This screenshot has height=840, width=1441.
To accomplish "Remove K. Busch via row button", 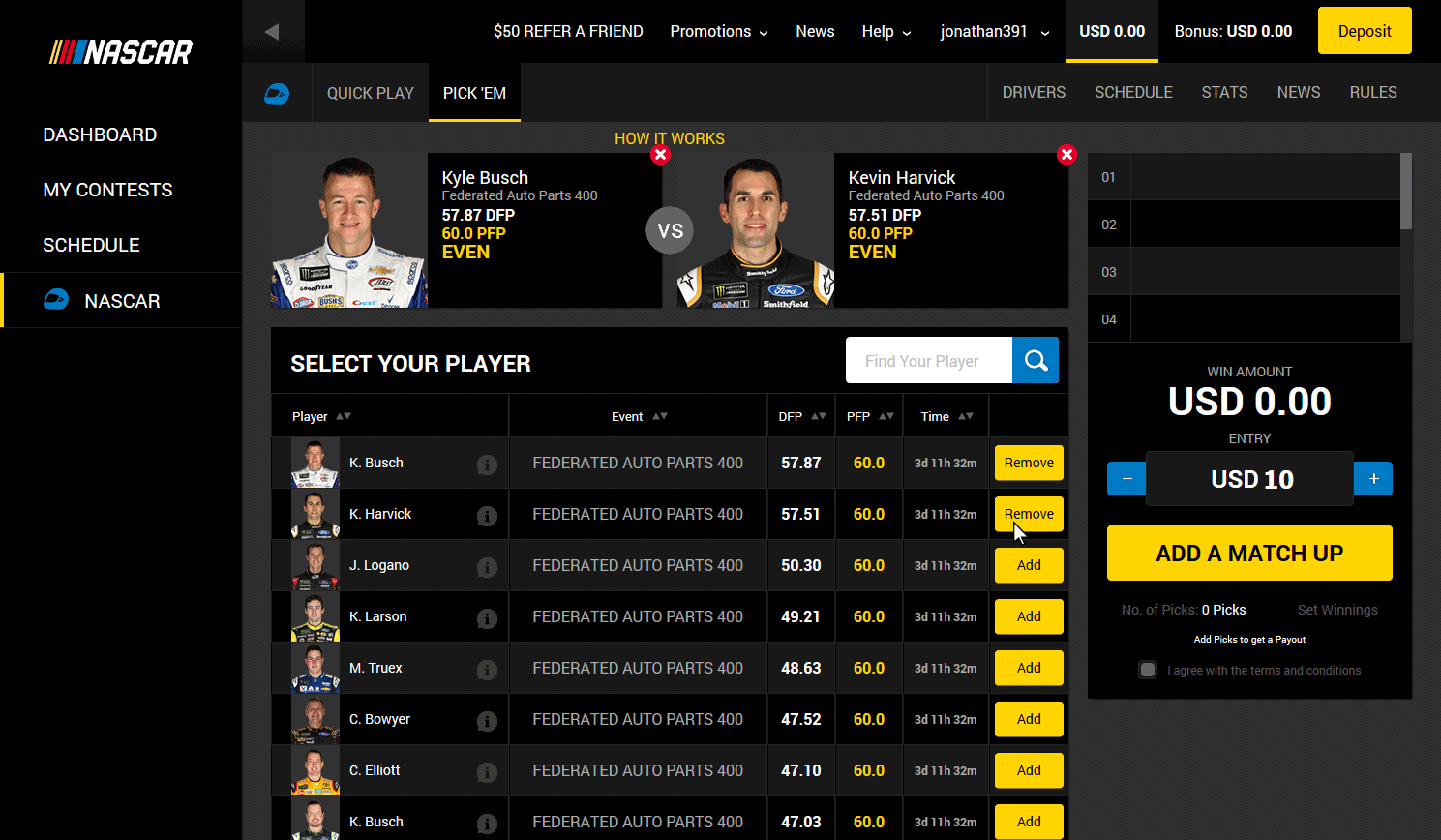I will (x=1029, y=463).
